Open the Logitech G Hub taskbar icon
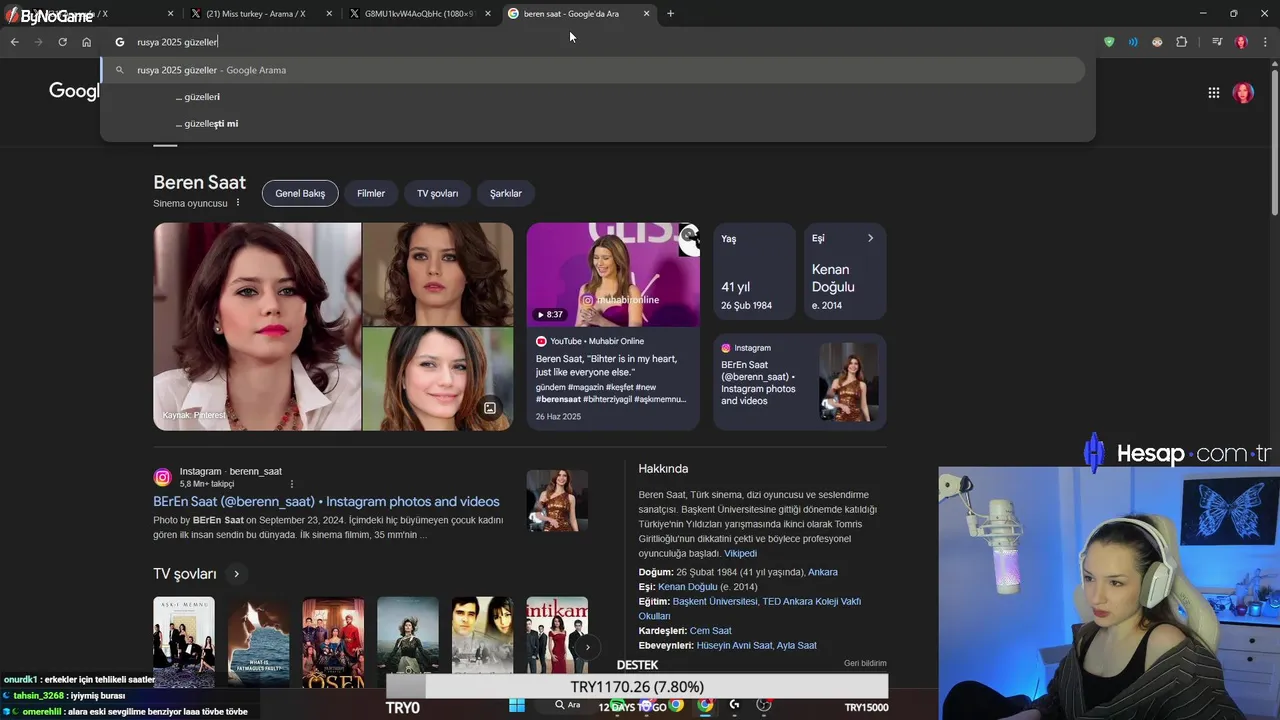Viewport: 1280px width, 720px height. pyautogui.click(x=735, y=705)
